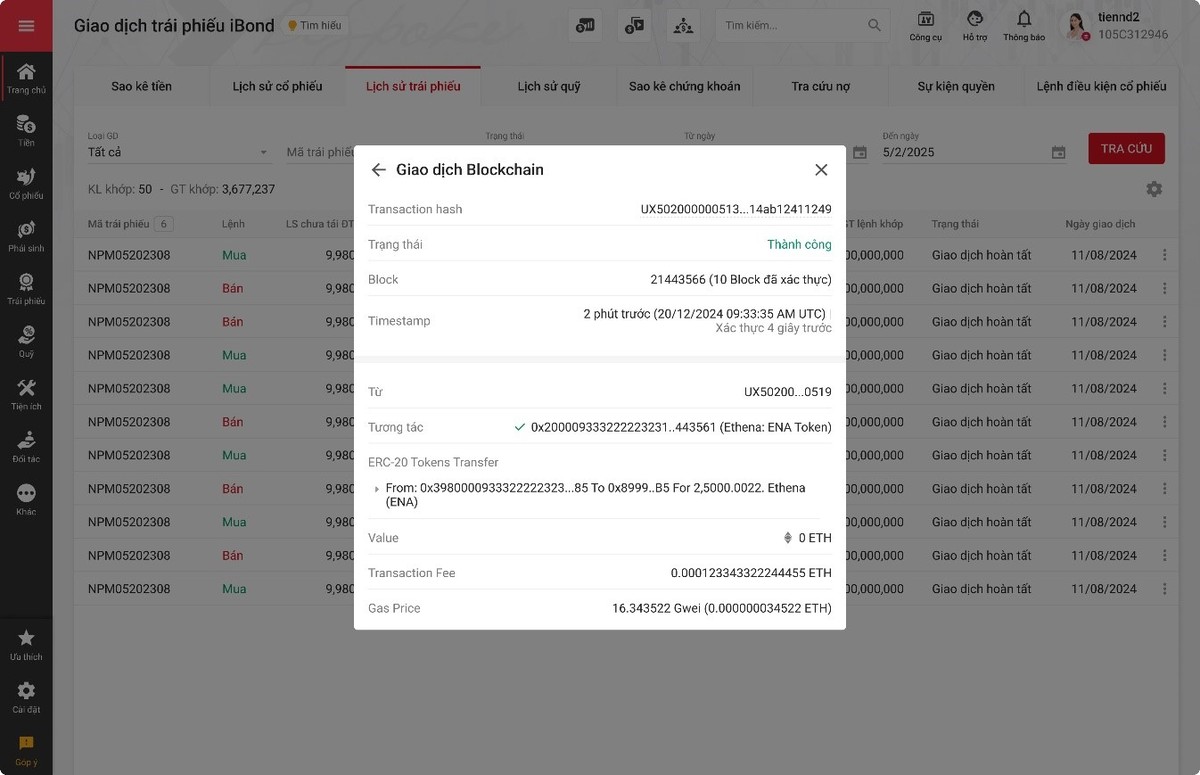Switch to the Lịch sử quỹ tab
1200x775 pixels.
[548, 86]
